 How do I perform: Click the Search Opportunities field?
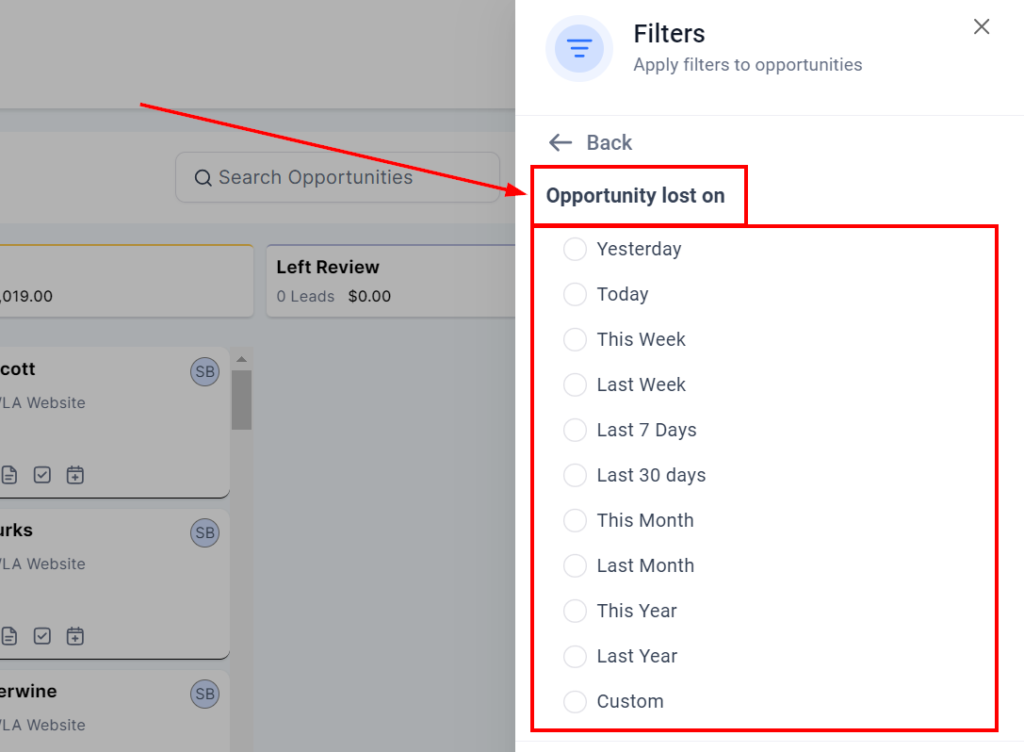[x=338, y=178]
